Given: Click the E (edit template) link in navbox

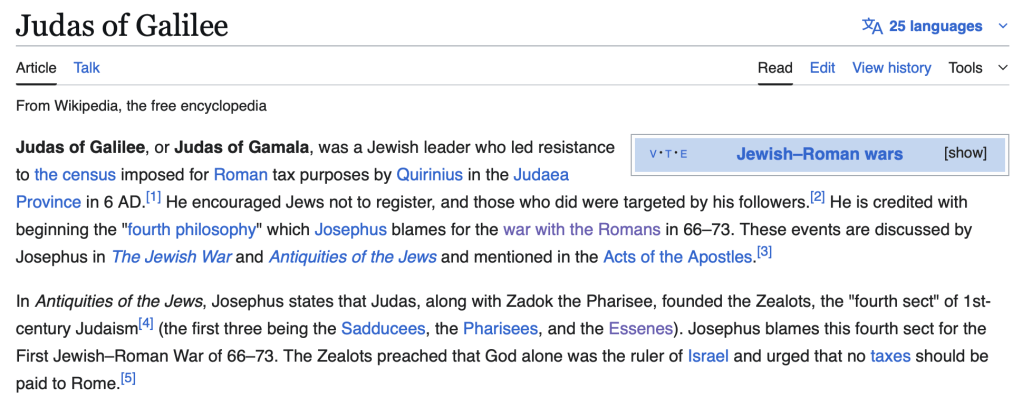Looking at the screenshot, I should [x=684, y=154].
